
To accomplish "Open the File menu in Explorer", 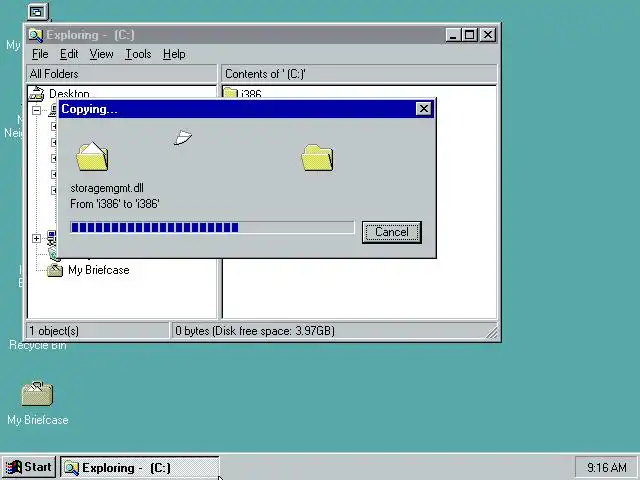I will (40, 54).
